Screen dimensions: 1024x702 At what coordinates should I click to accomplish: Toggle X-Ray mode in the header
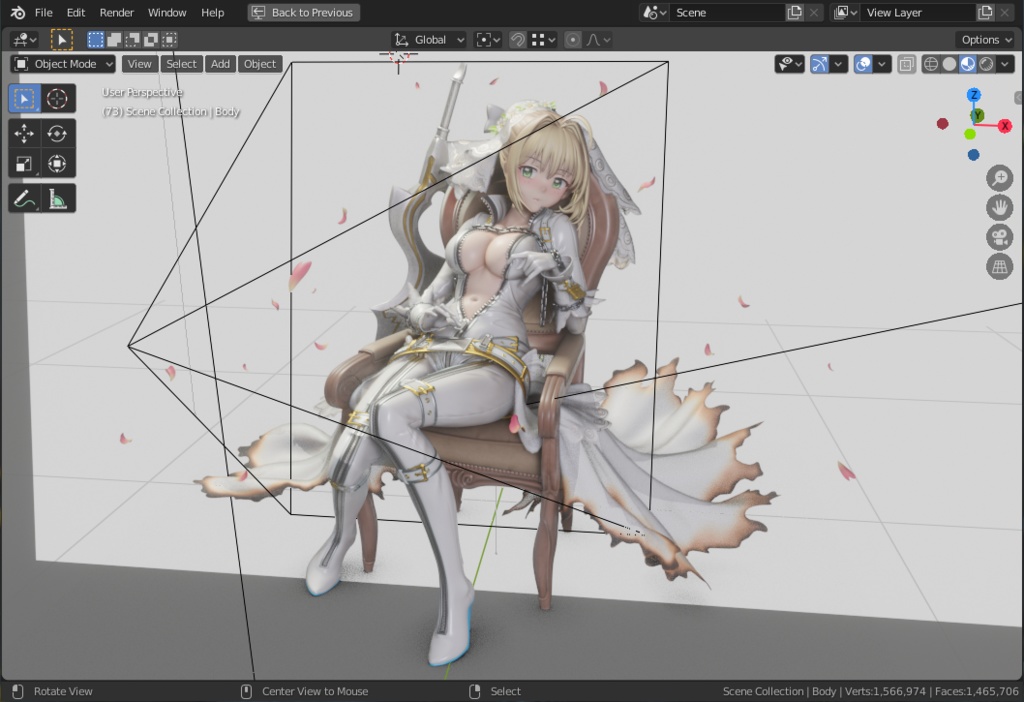(906, 64)
